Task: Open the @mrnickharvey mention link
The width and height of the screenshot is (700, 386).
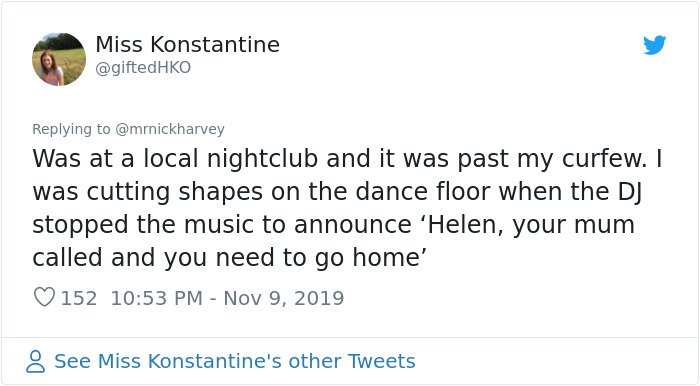Action: point(170,129)
